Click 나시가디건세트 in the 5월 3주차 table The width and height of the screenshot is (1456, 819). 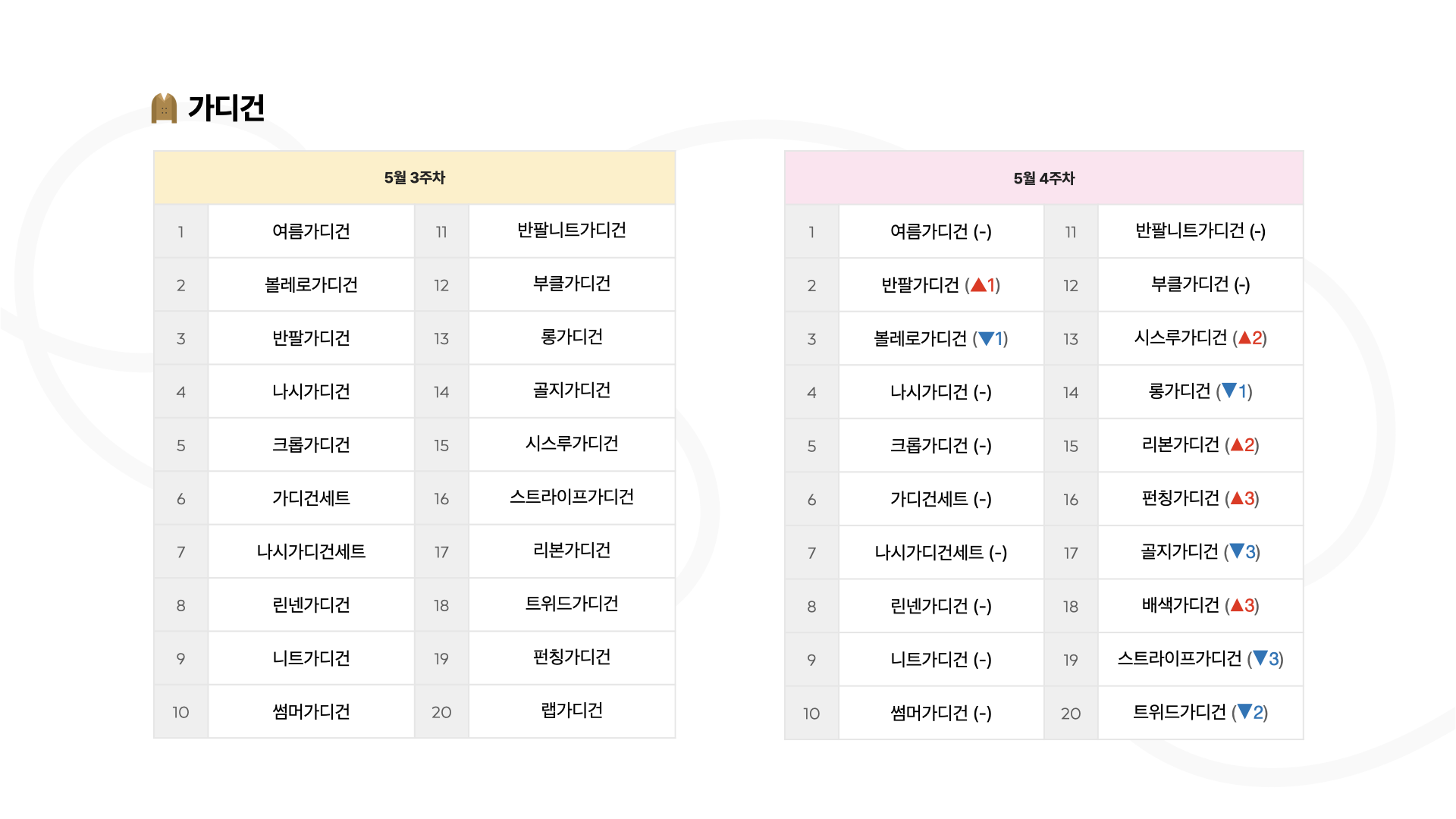[x=311, y=551]
